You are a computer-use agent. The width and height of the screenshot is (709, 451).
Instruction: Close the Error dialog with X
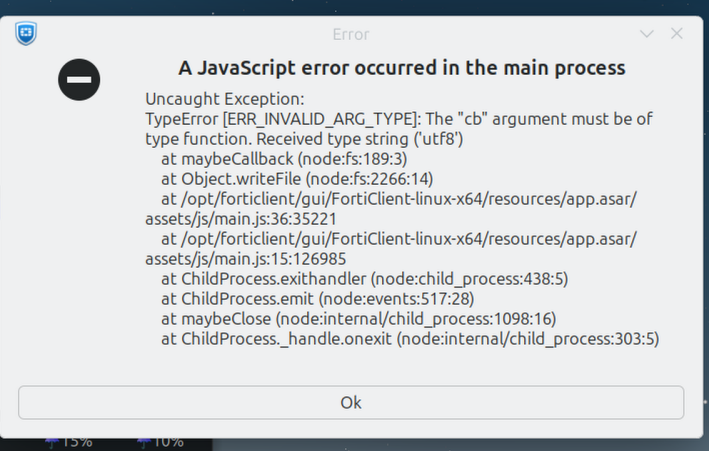point(677,33)
